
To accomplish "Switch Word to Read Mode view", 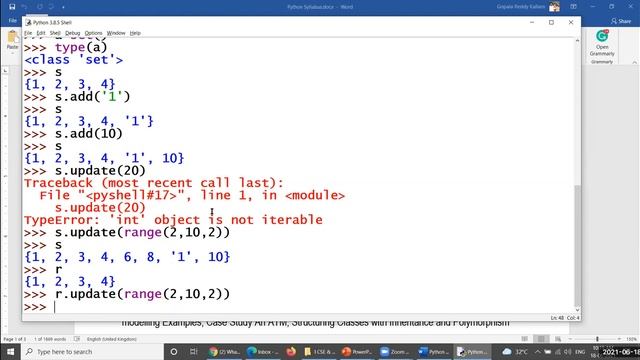I will 524,339.
